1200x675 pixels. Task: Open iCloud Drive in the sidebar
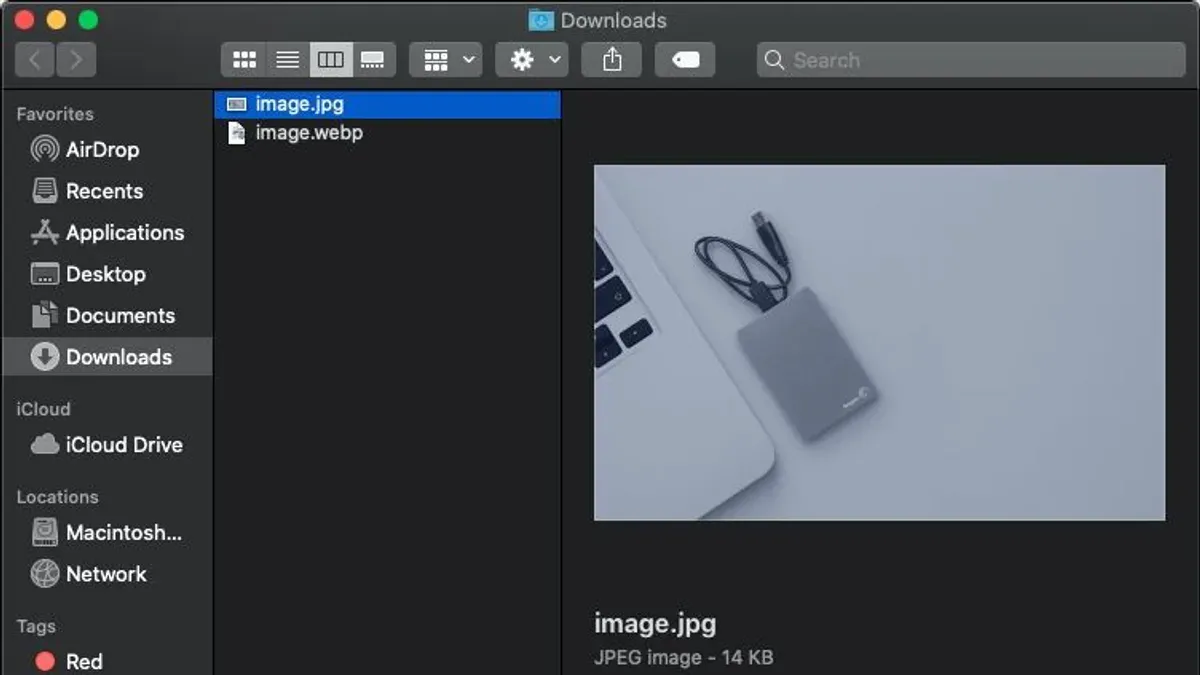pos(106,445)
